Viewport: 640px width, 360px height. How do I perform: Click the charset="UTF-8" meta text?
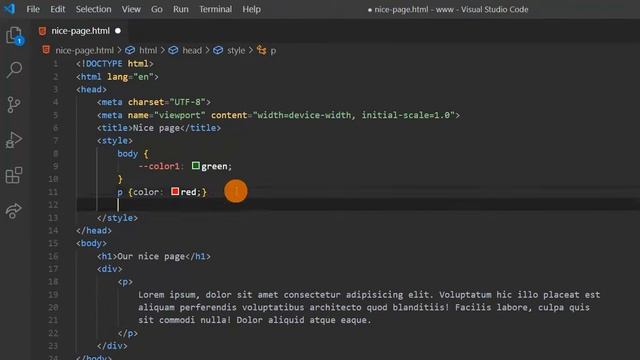(x=166, y=102)
